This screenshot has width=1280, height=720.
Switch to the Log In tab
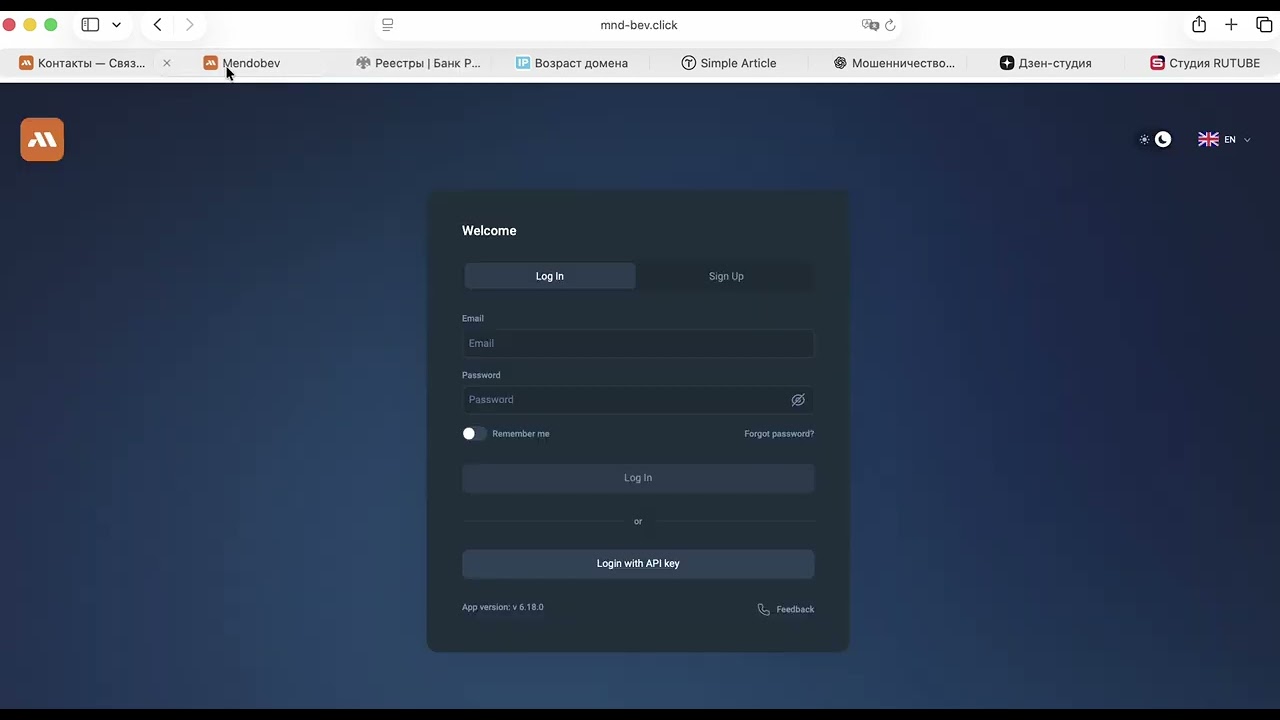[550, 276]
